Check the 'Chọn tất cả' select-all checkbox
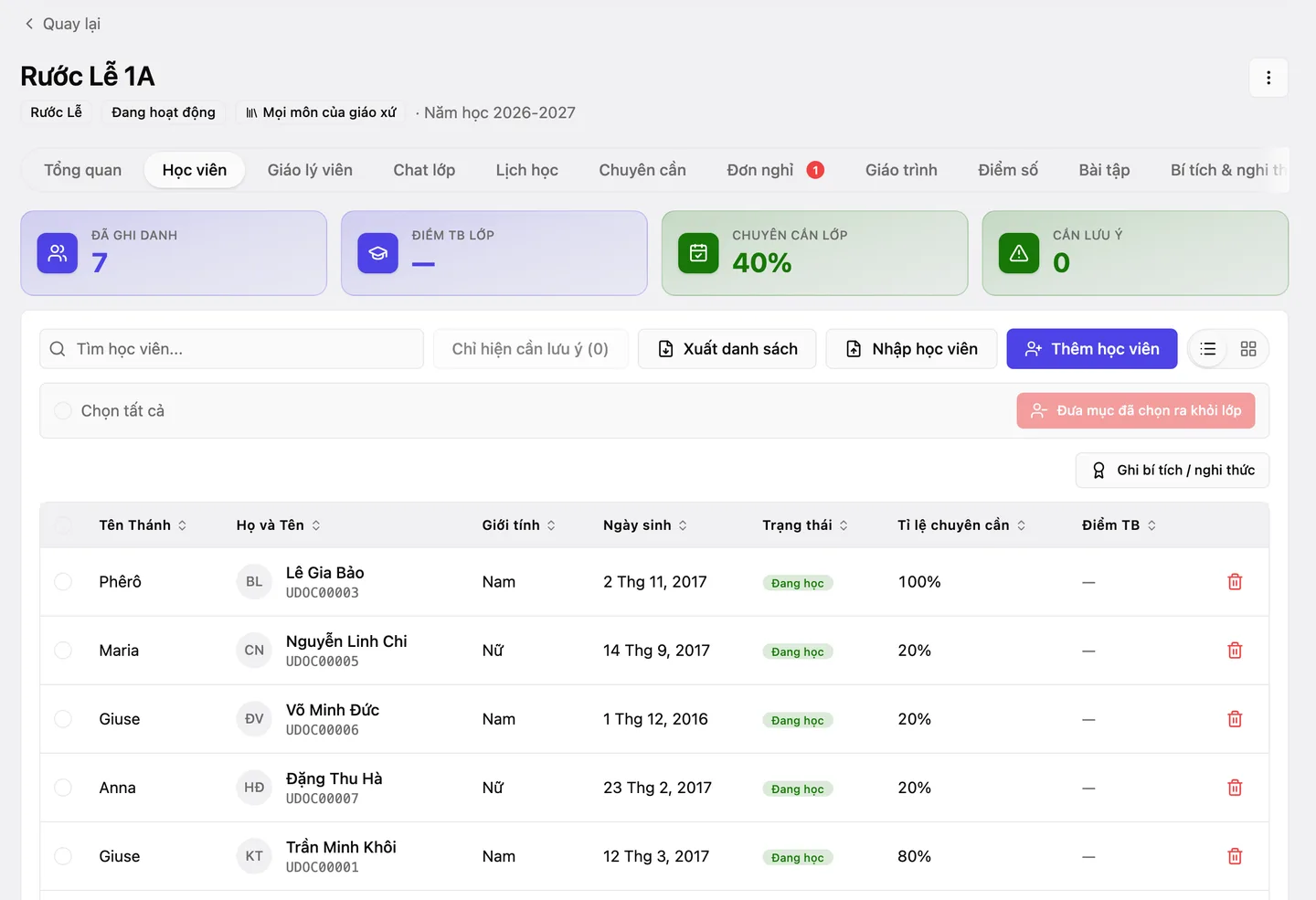1316x900 pixels. (x=63, y=411)
